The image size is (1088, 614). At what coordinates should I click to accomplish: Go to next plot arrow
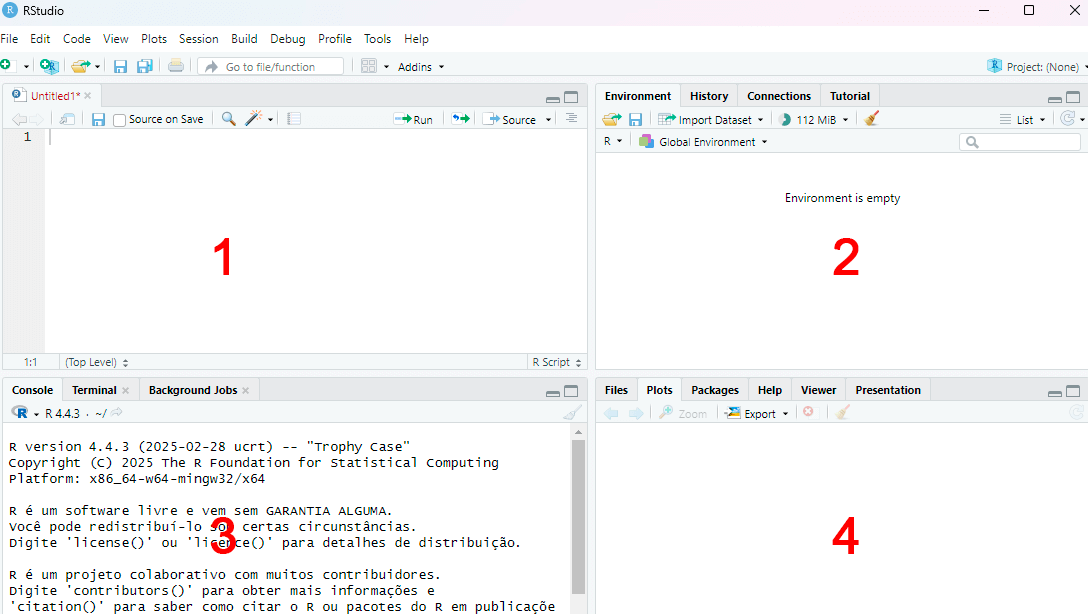pos(636,413)
